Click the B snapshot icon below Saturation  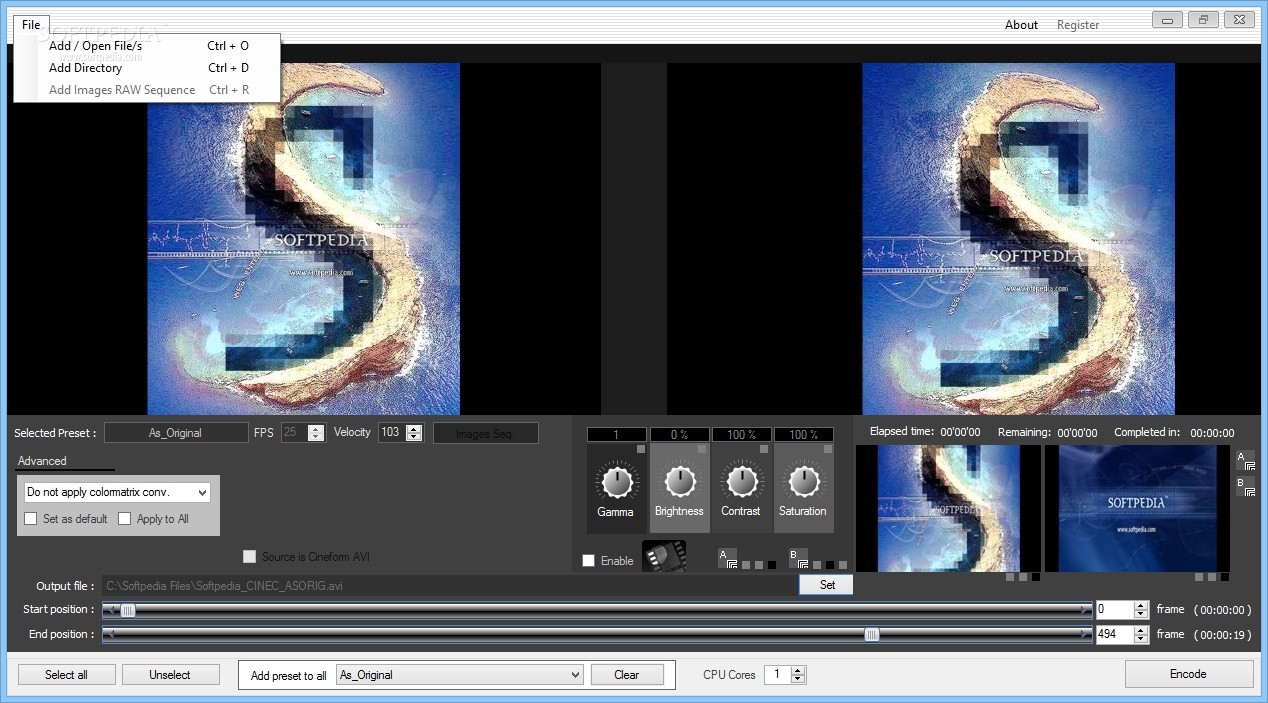pos(797,558)
